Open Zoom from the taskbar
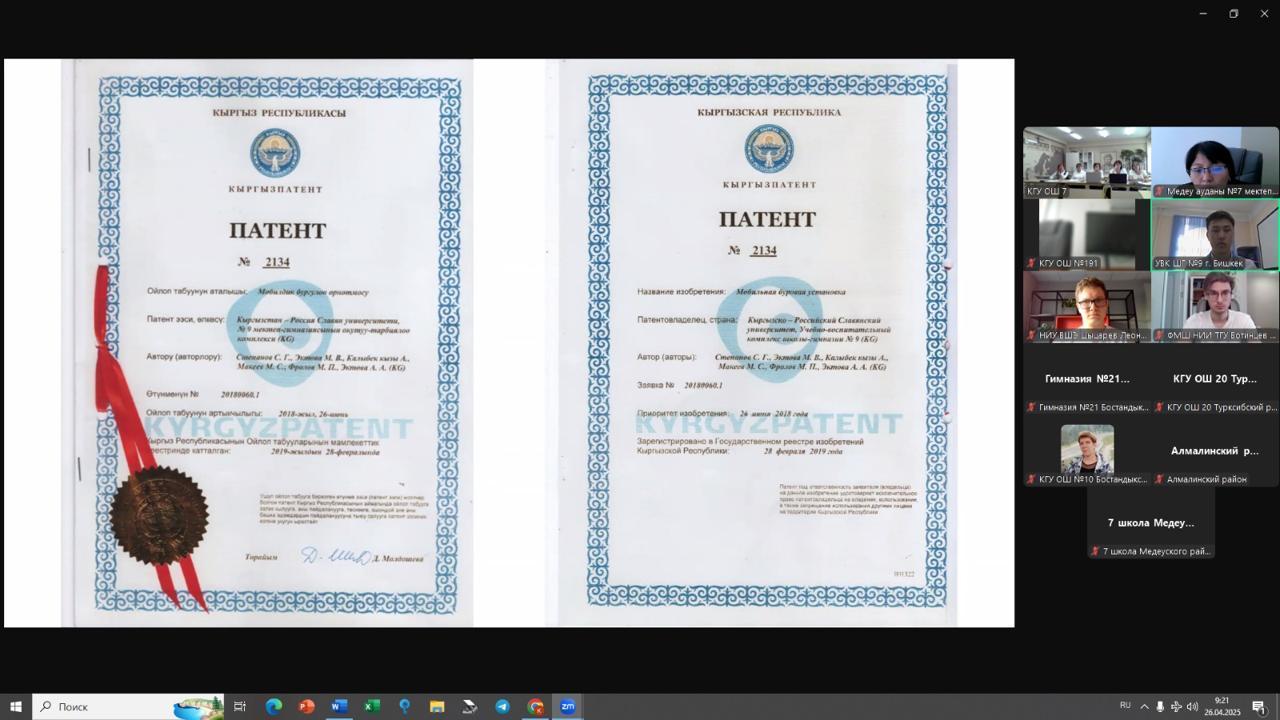1280x720 pixels. tap(567, 706)
